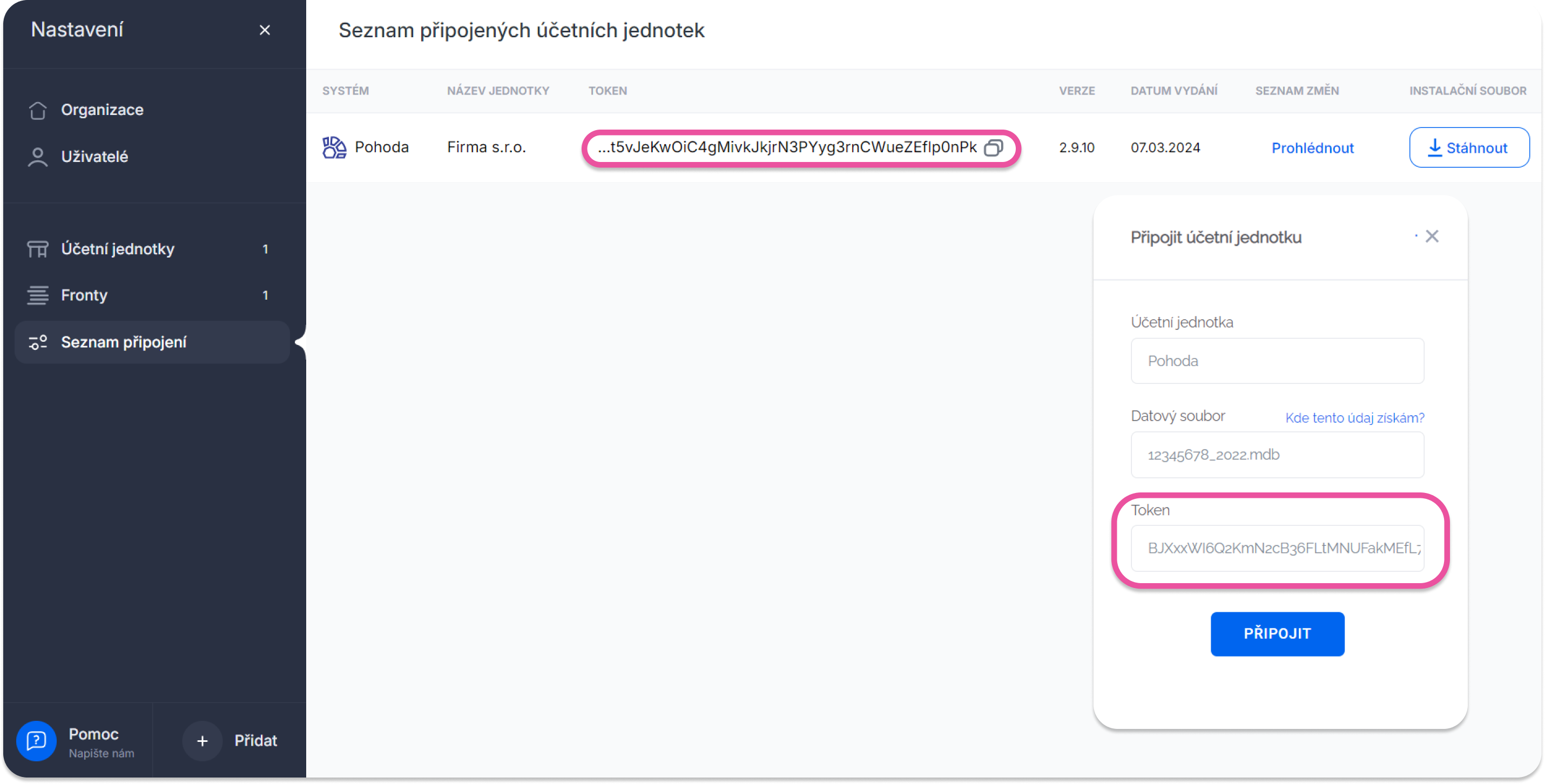This screenshot has width=1545, height=784.
Task: Copy the token with the copy icon
Action: 994,147
